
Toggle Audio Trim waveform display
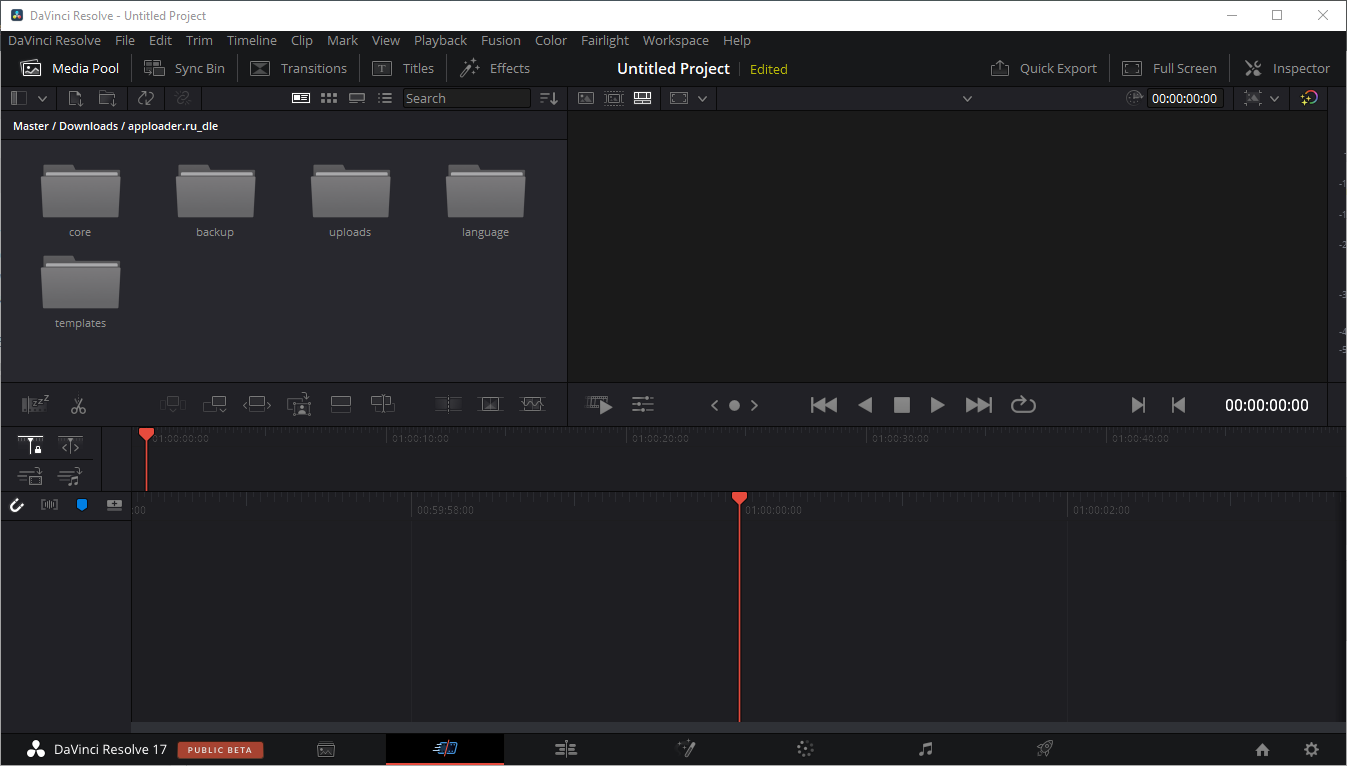click(49, 505)
